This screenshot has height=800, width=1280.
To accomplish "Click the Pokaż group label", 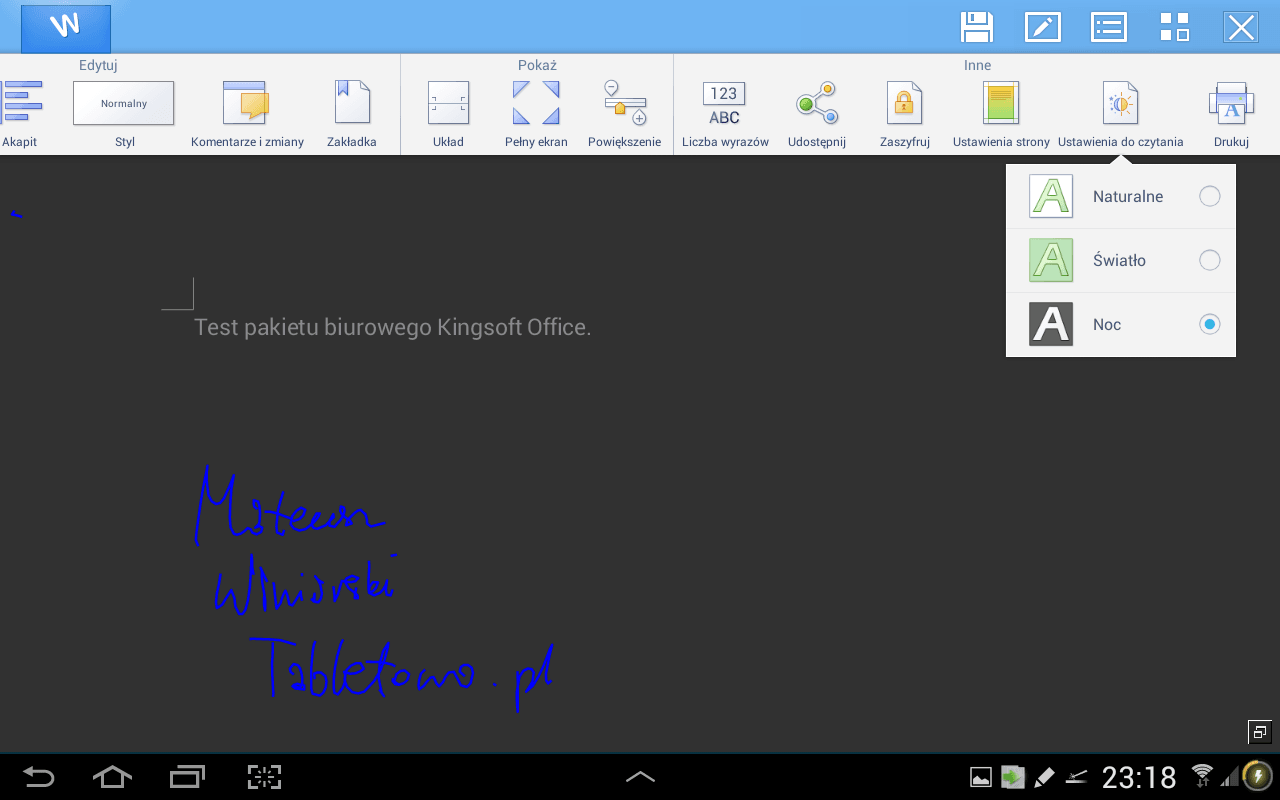I will pos(537,65).
